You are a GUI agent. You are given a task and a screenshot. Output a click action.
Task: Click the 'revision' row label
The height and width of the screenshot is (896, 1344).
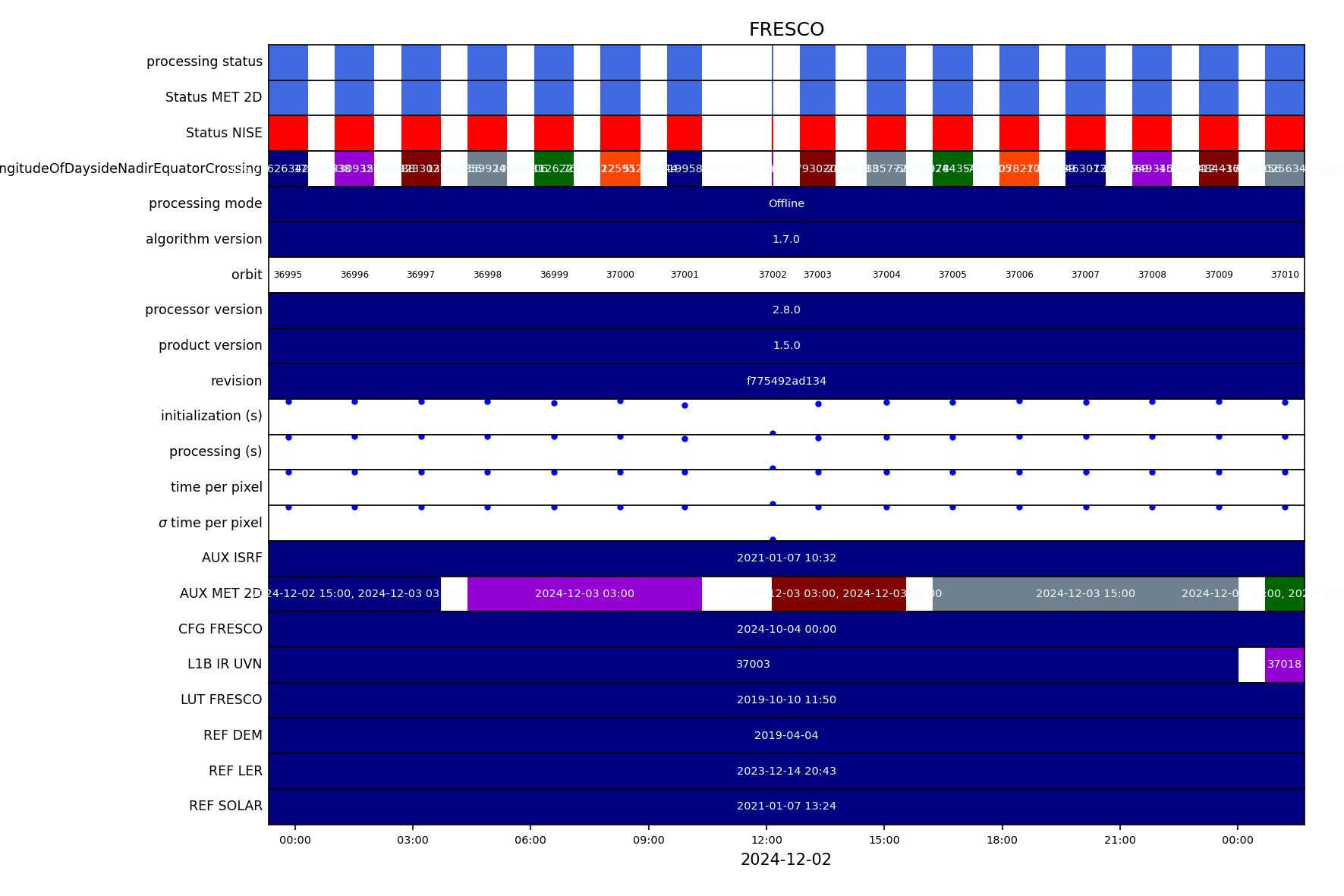236,381
